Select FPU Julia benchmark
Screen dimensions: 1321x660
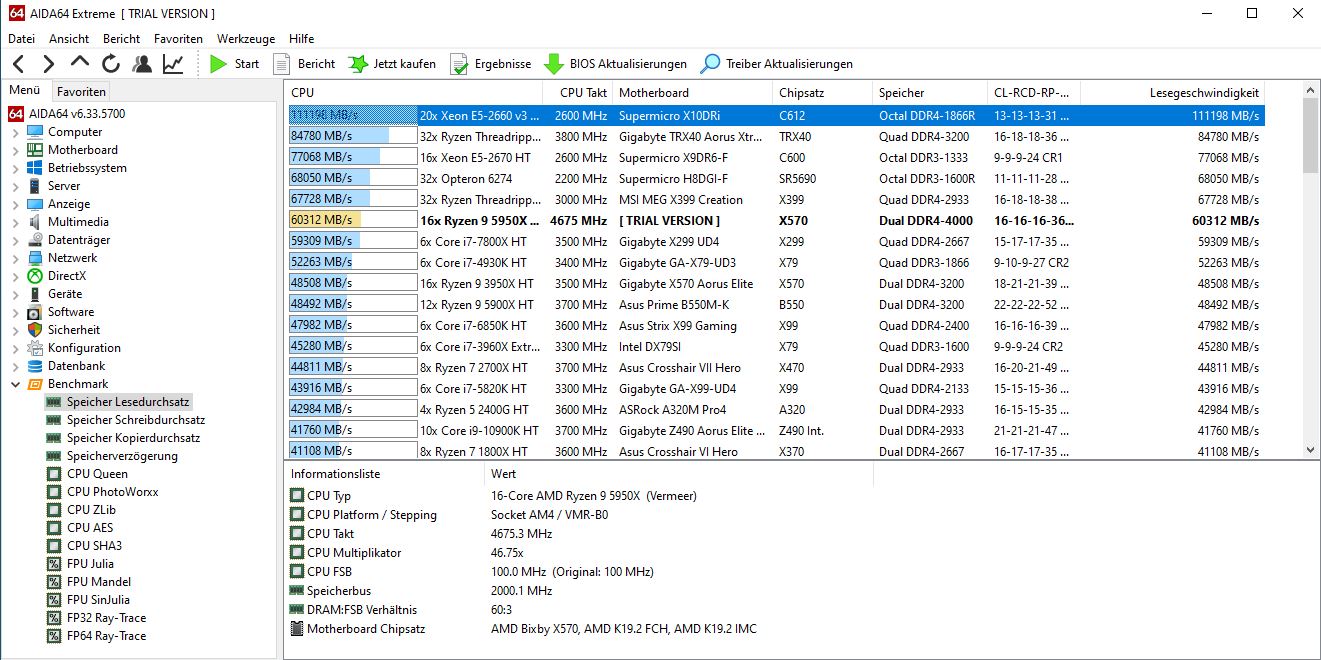90,564
